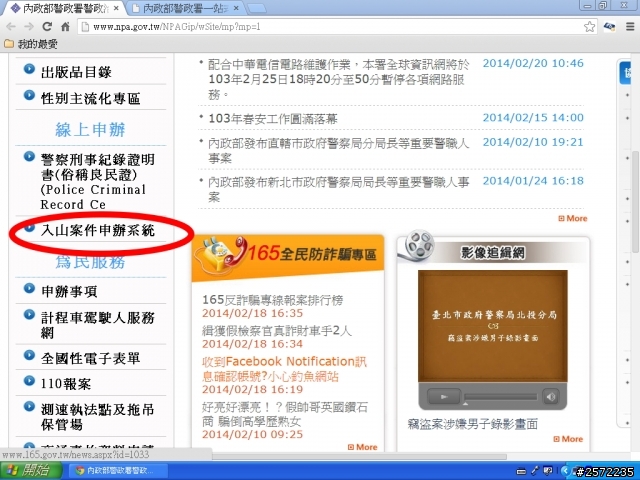Close the second browser tab
This screenshot has width=640, height=480.
click(236, 8)
